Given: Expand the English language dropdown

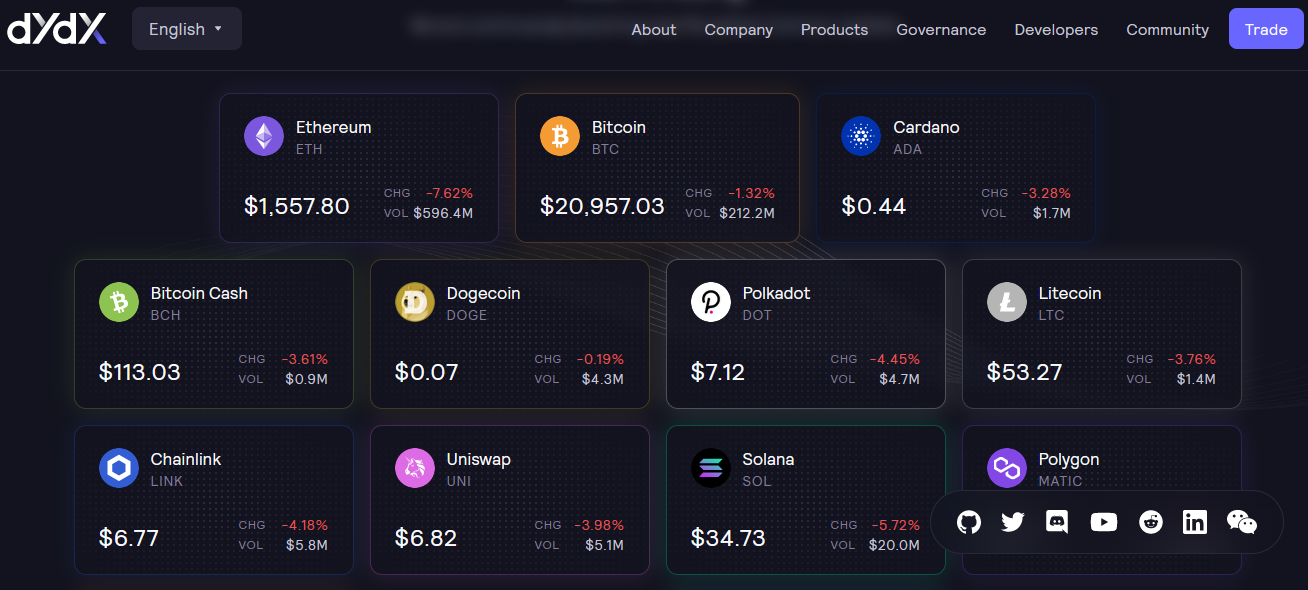Looking at the screenshot, I should point(187,29).
